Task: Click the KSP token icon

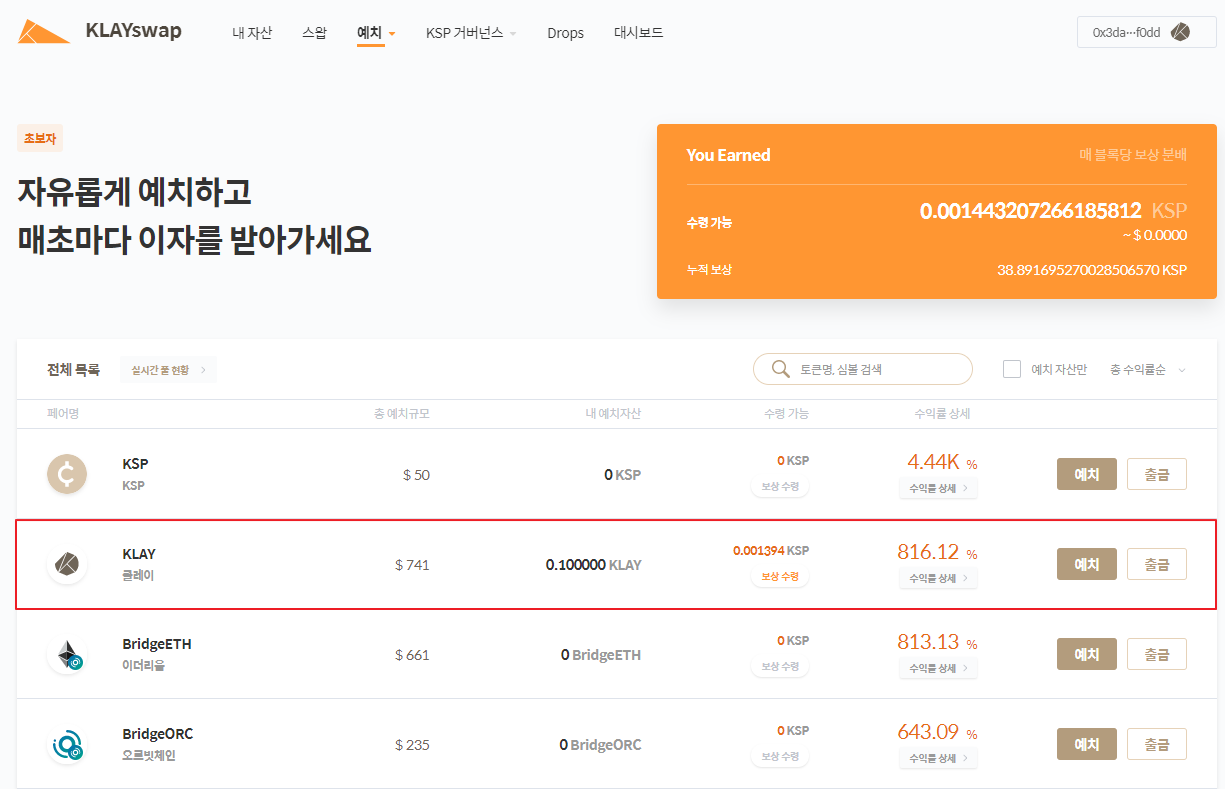Action: 67,474
